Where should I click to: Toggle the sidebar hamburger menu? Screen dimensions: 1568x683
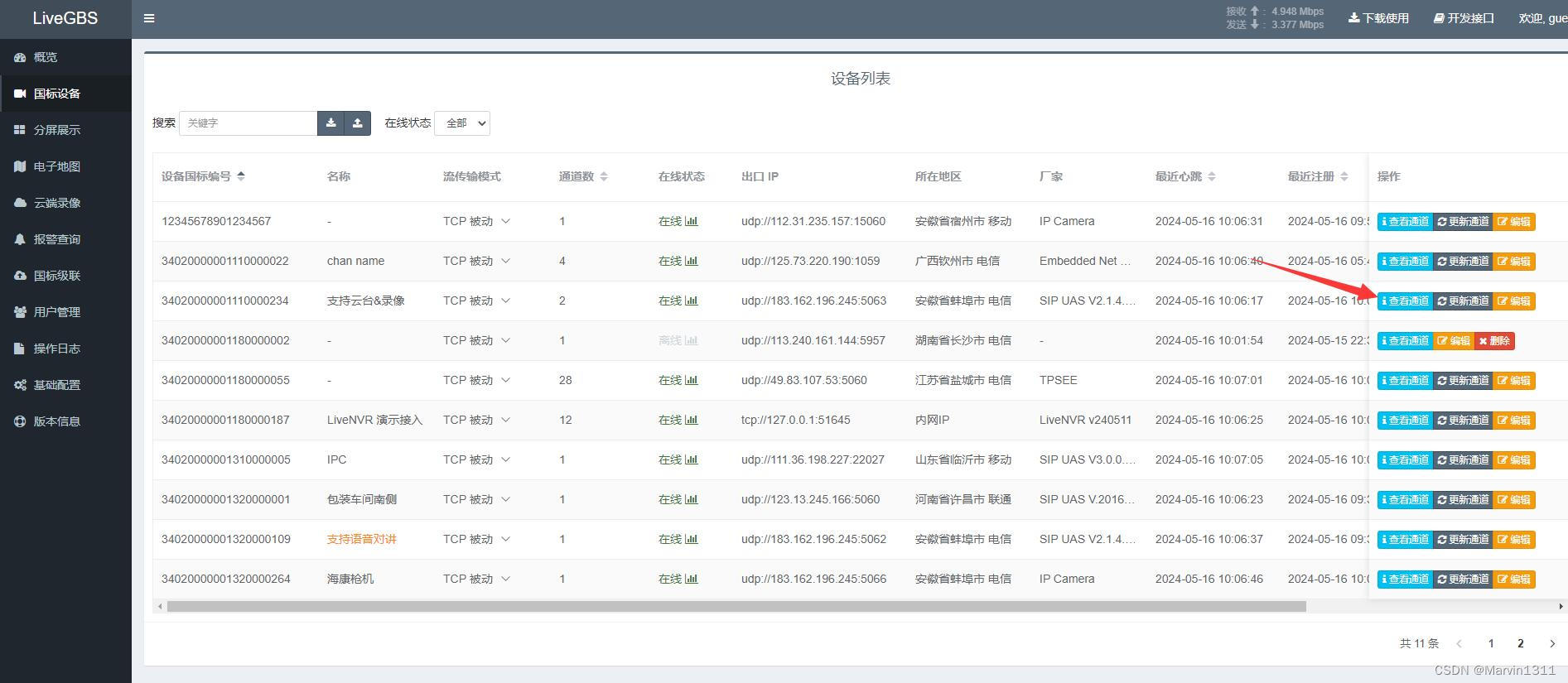pos(149,18)
